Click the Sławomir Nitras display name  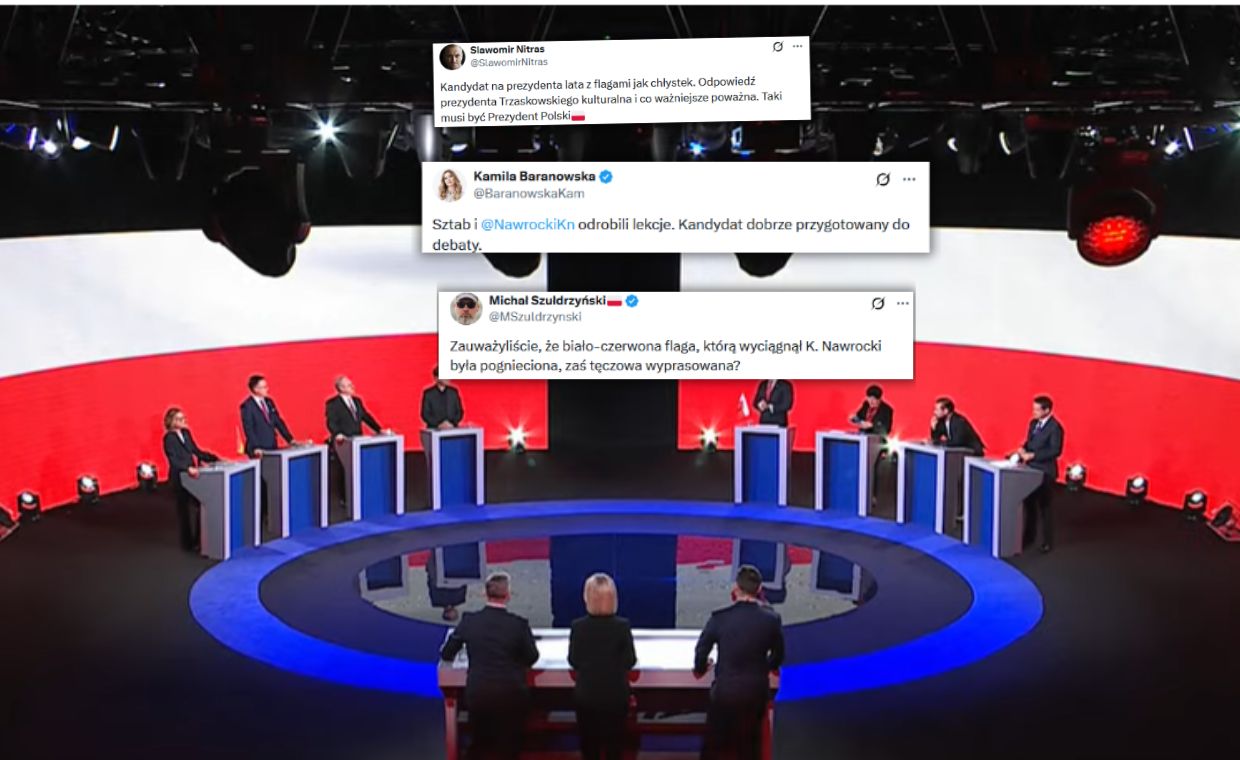507,49
